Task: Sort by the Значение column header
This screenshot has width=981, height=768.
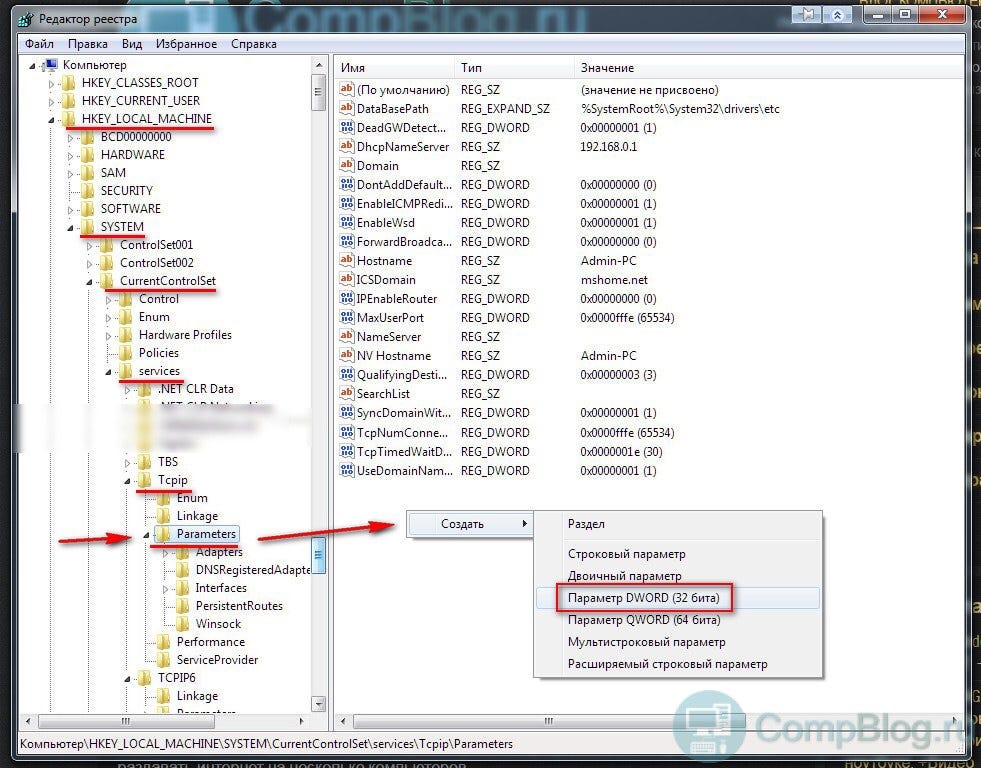Action: point(768,68)
